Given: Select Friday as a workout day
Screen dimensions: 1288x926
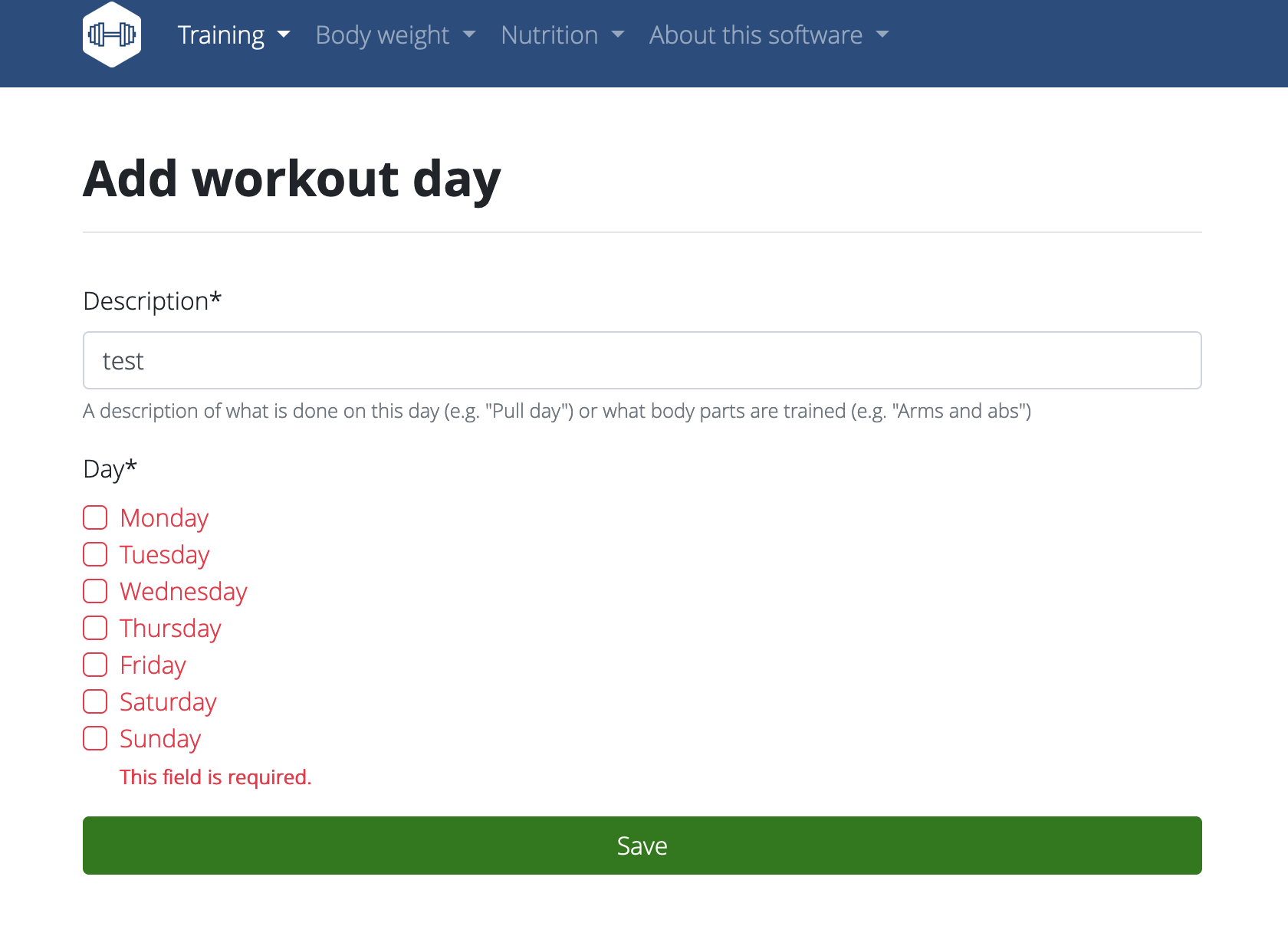Looking at the screenshot, I should click(95, 665).
